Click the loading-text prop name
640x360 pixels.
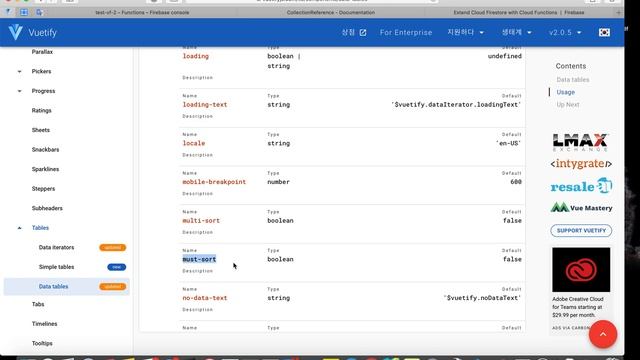[x=204, y=104]
